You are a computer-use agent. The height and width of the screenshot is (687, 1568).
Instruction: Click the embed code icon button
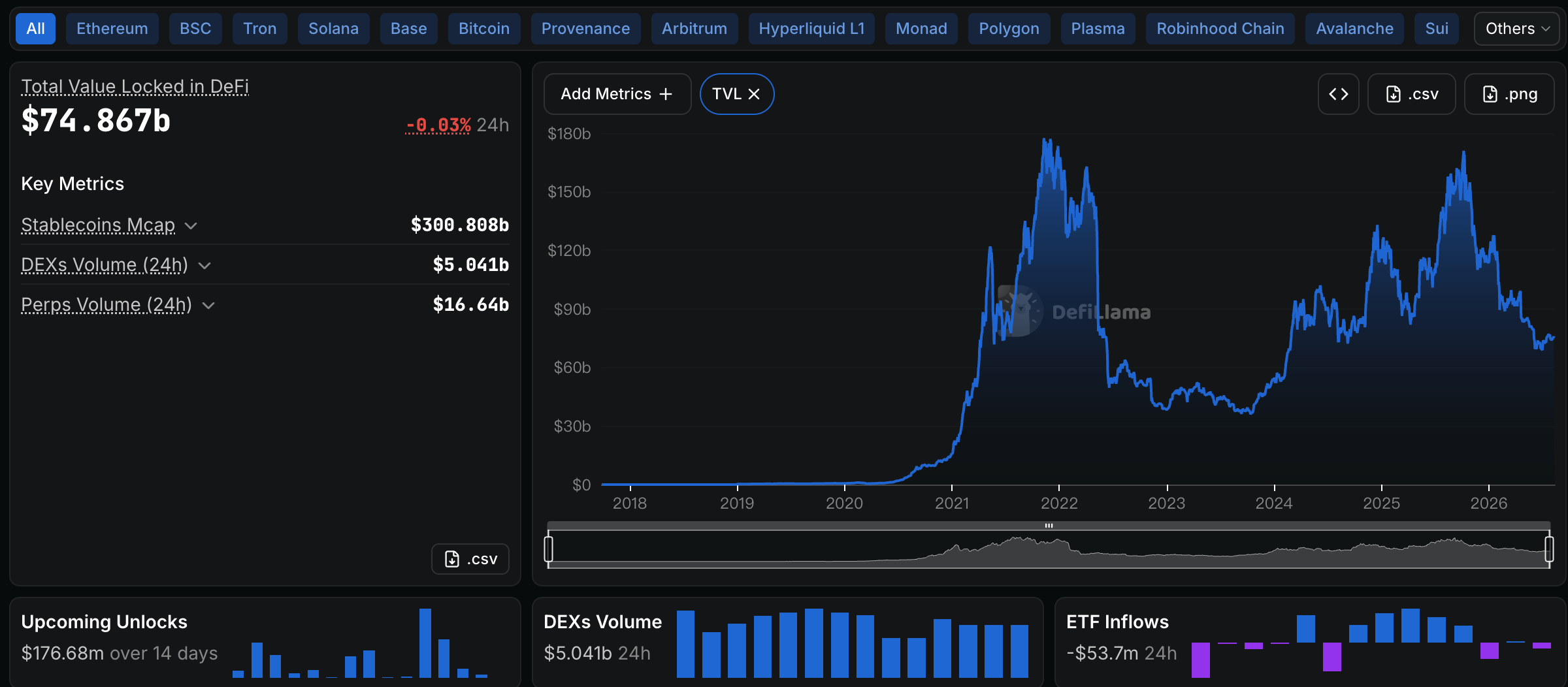click(1339, 94)
